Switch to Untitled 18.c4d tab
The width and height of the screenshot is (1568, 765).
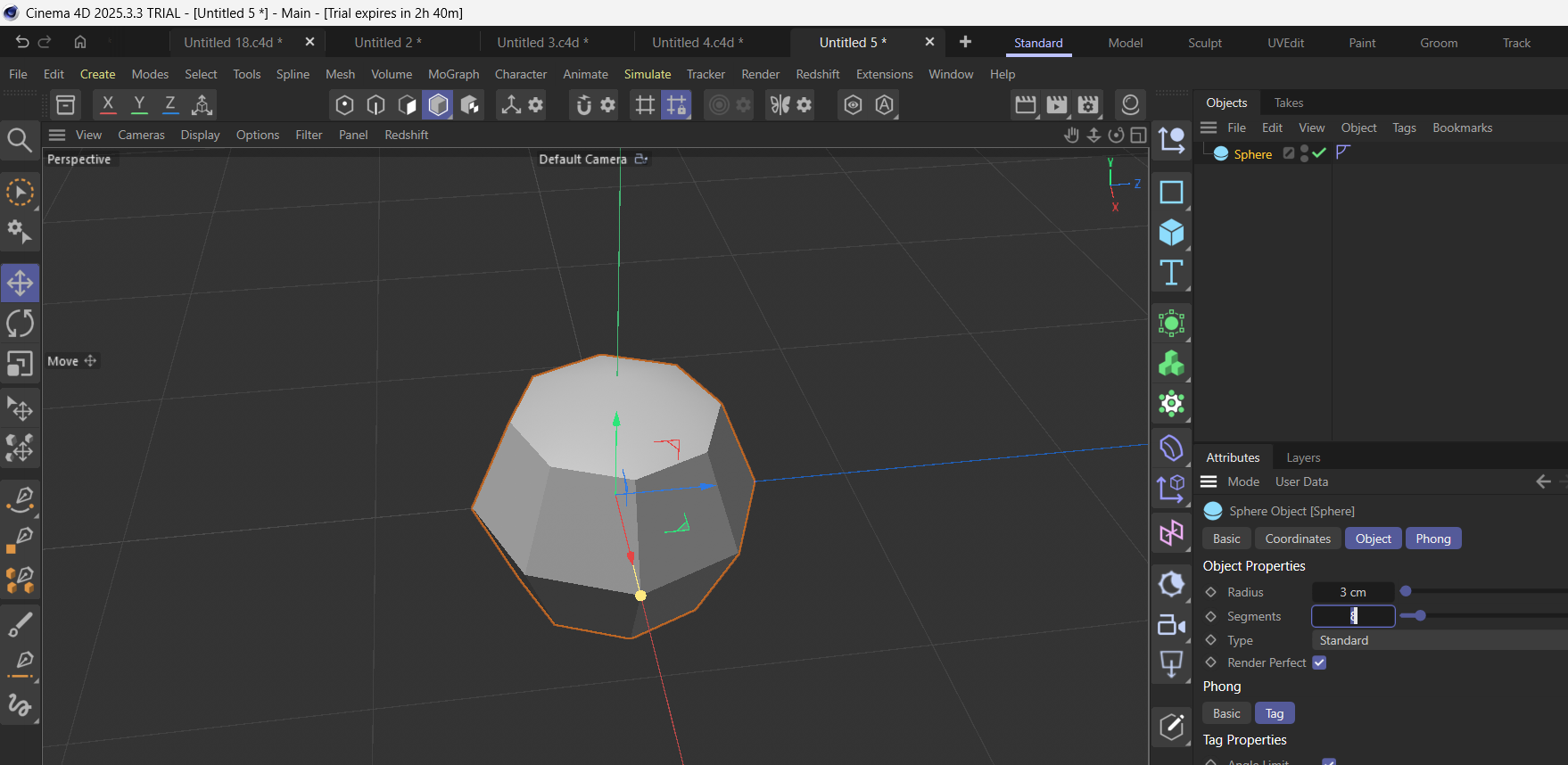(x=233, y=42)
